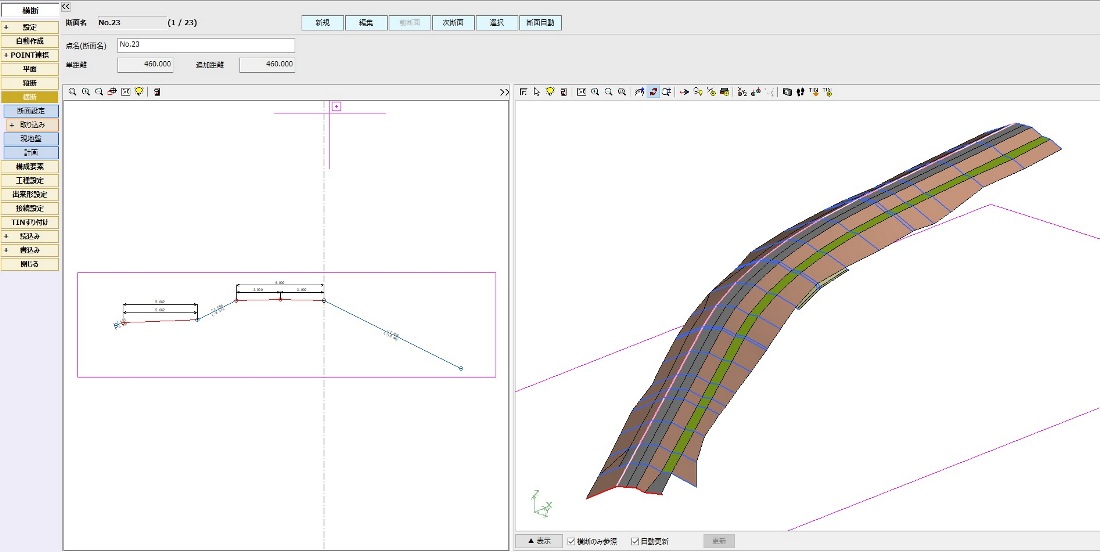1100x552 pixels.
Task: Expand the 書込み group in sidebar
Action: pyautogui.click(x=6, y=250)
